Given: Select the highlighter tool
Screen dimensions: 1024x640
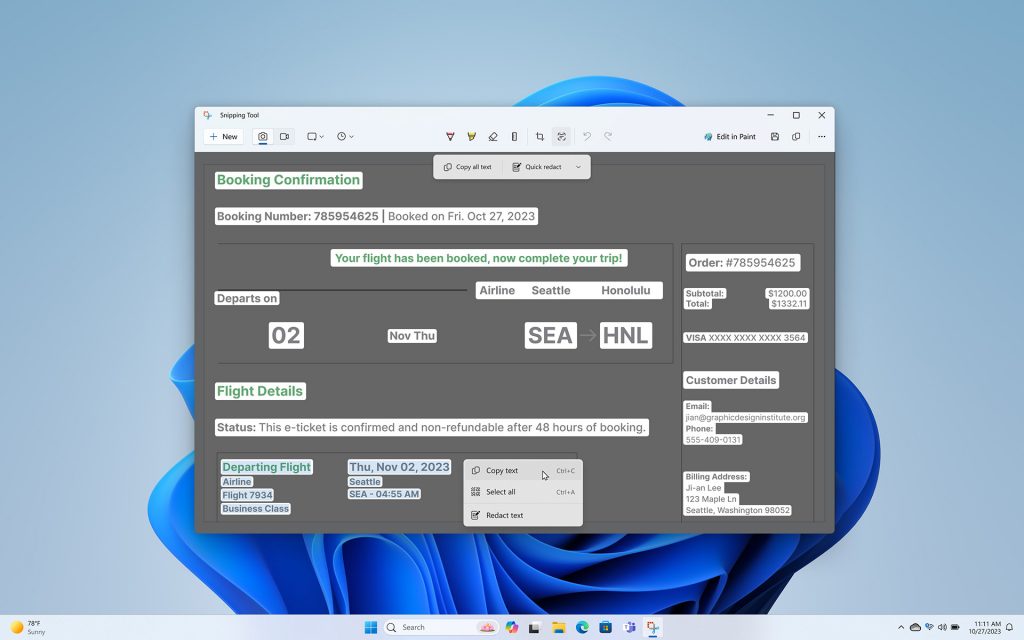Looking at the screenshot, I should point(471,136).
